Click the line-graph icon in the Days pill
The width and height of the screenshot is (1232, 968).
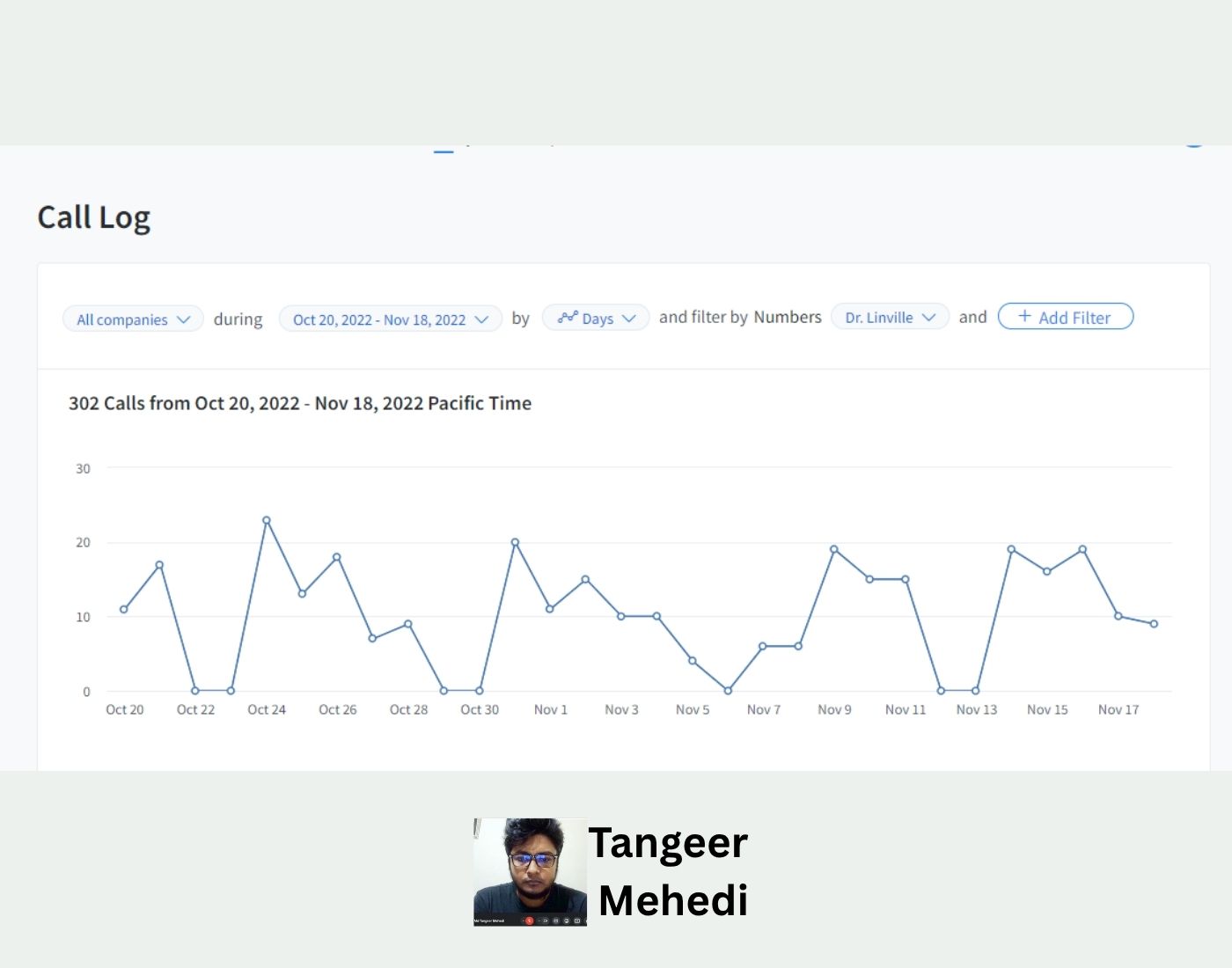point(568,317)
